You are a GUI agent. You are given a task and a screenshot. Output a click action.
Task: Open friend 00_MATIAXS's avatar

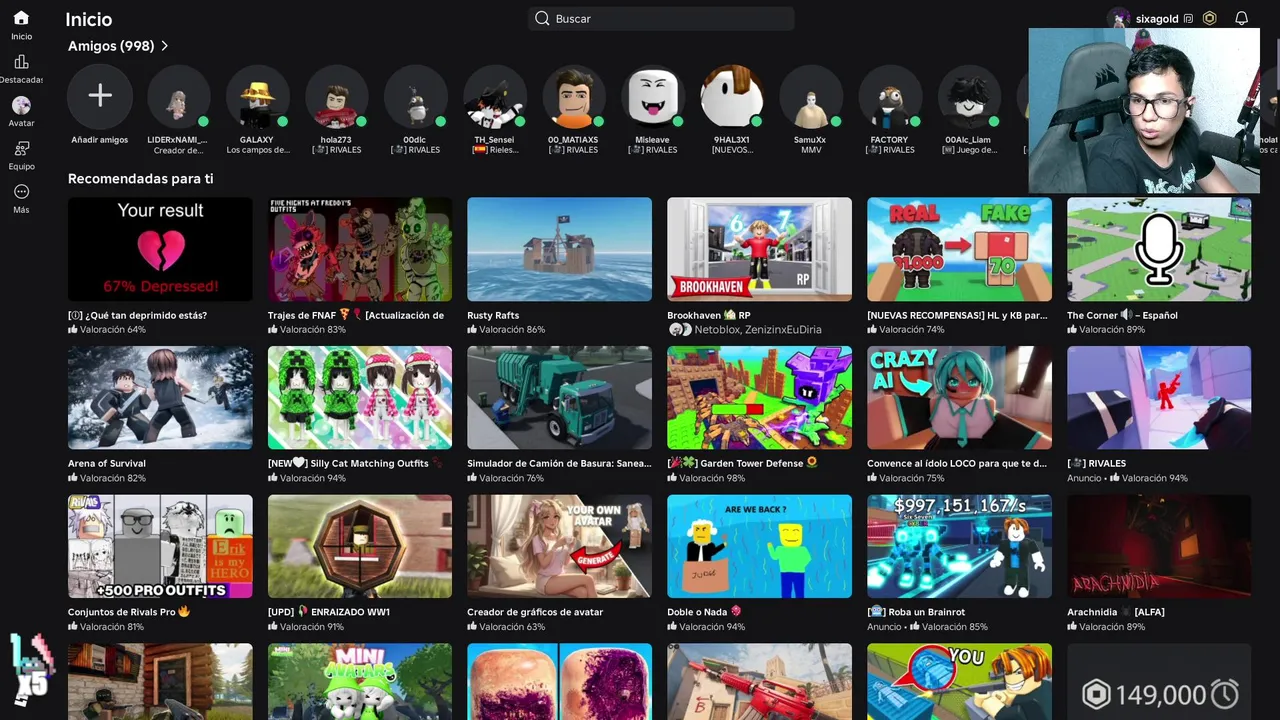point(573,97)
